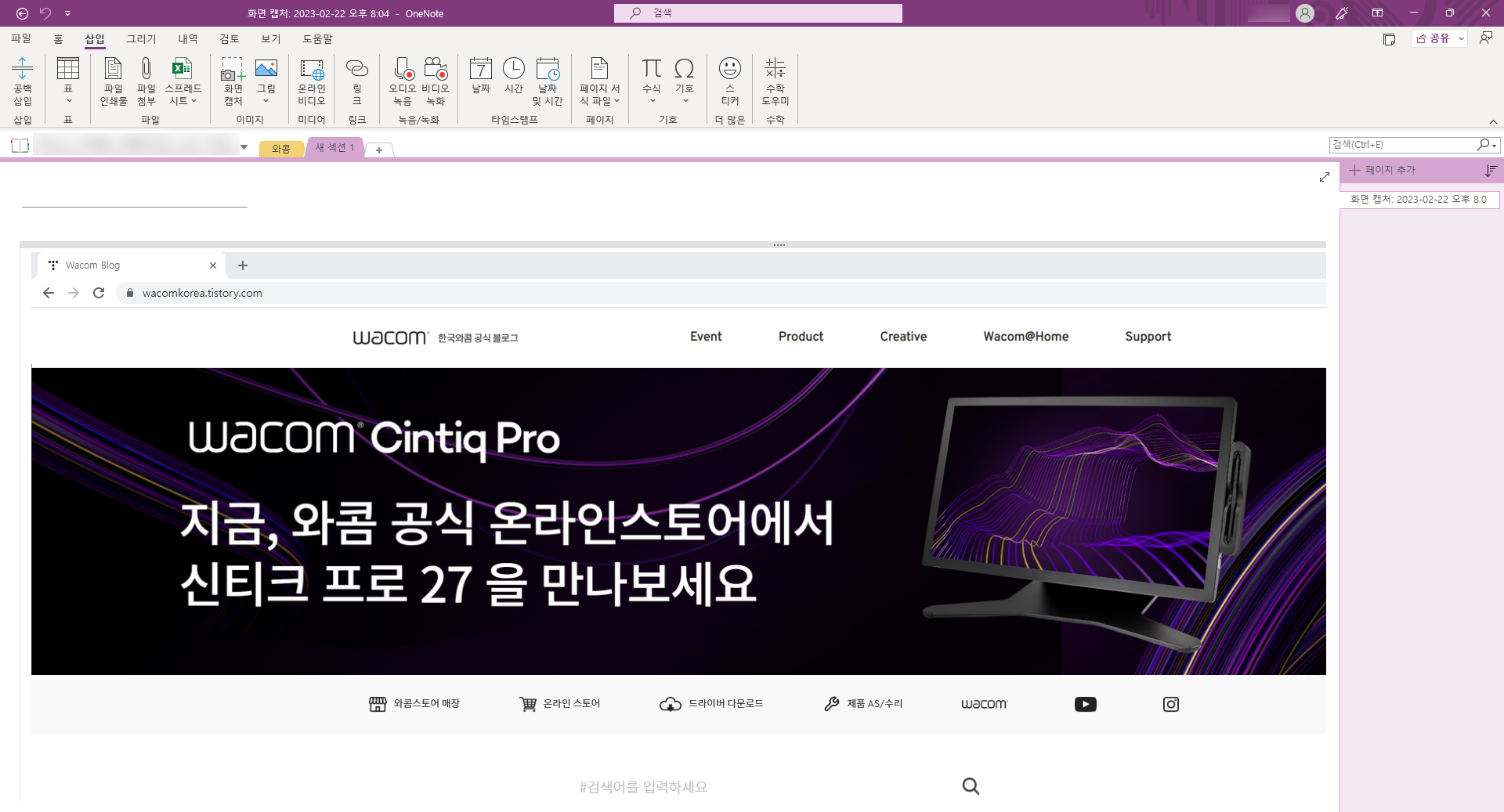Click the notebook icon at left
The height and width of the screenshot is (812, 1504).
pyautogui.click(x=20, y=146)
